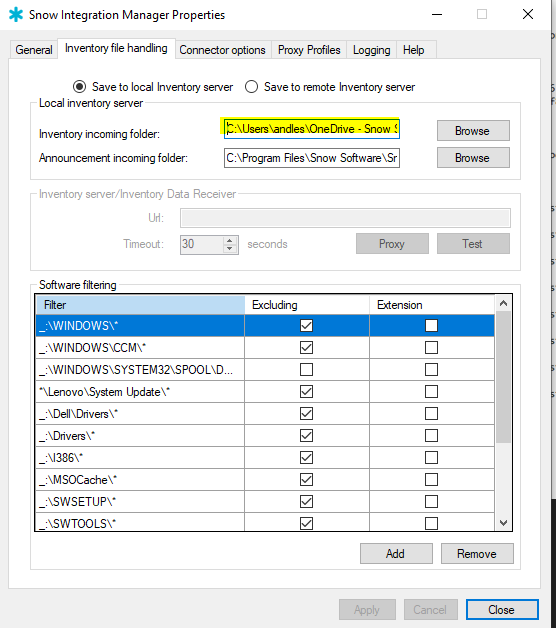Toggle Excluding for _:\SWTOOLS\* row
This screenshot has width=556, height=628.
tap(306, 523)
